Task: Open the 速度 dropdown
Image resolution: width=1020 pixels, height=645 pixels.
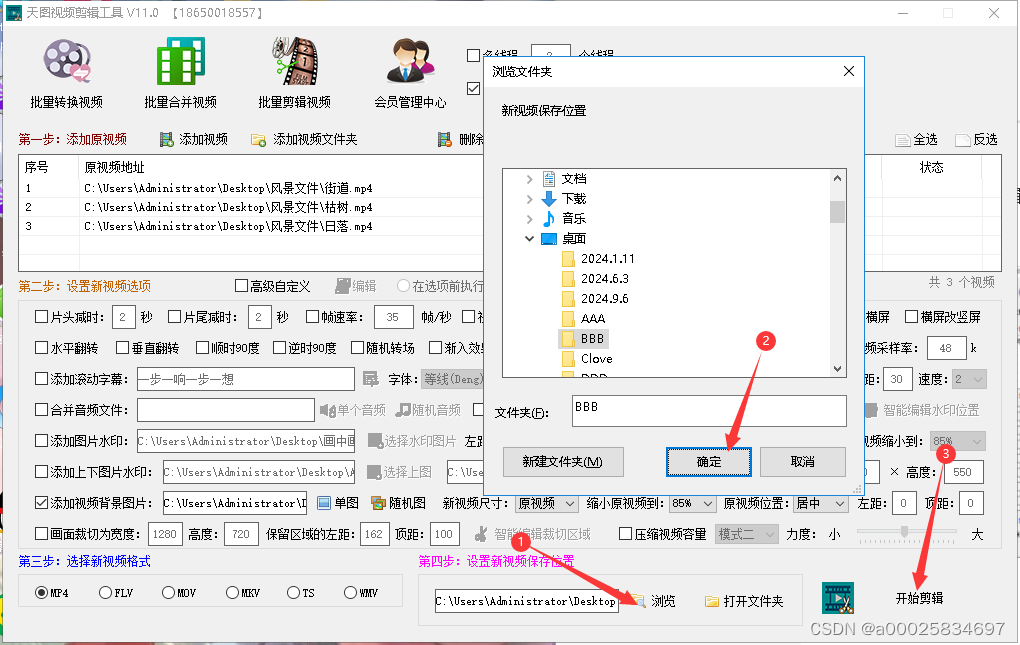Action: tap(969, 379)
